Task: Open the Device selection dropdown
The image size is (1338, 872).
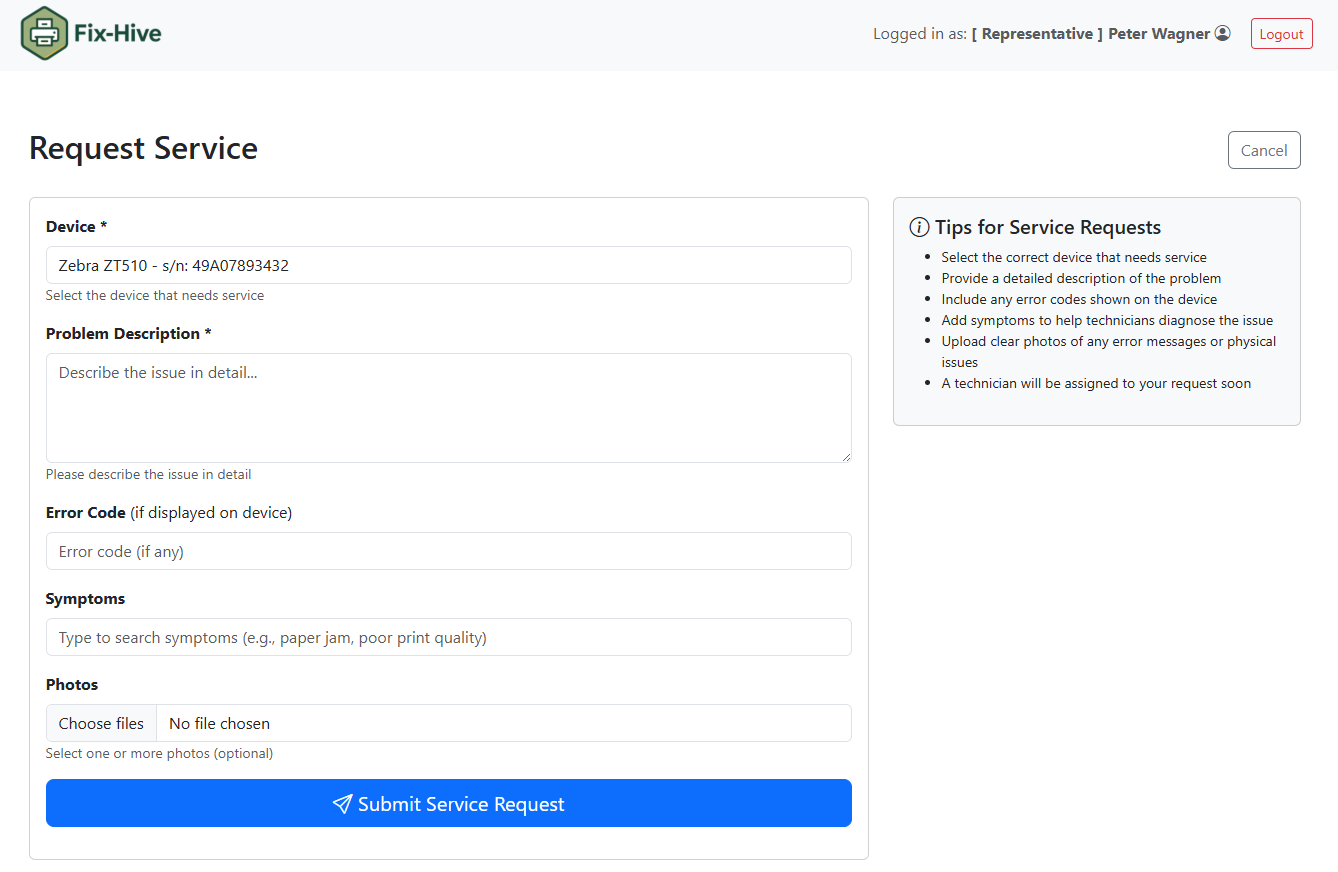Action: coord(448,265)
